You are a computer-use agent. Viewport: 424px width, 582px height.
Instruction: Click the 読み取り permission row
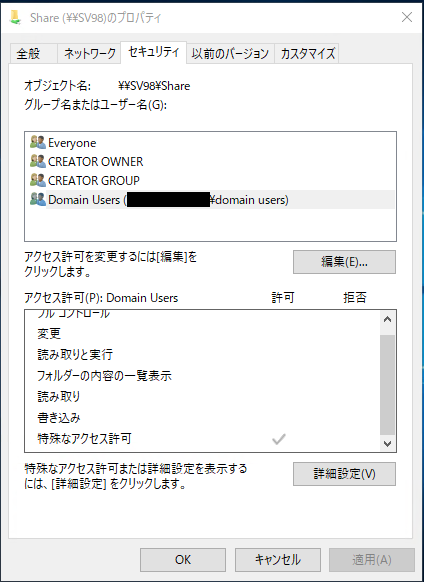202,397
